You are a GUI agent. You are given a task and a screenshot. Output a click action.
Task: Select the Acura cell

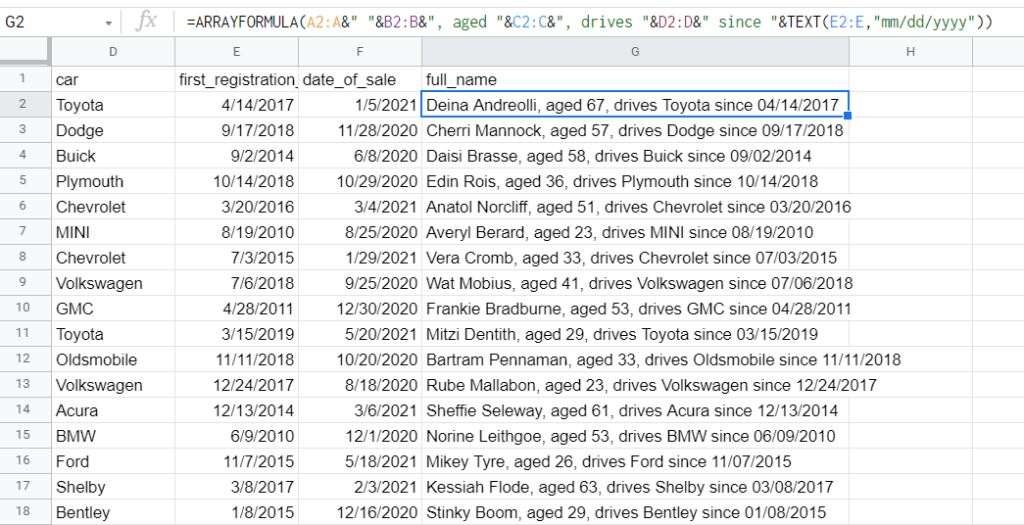coord(113,410)
